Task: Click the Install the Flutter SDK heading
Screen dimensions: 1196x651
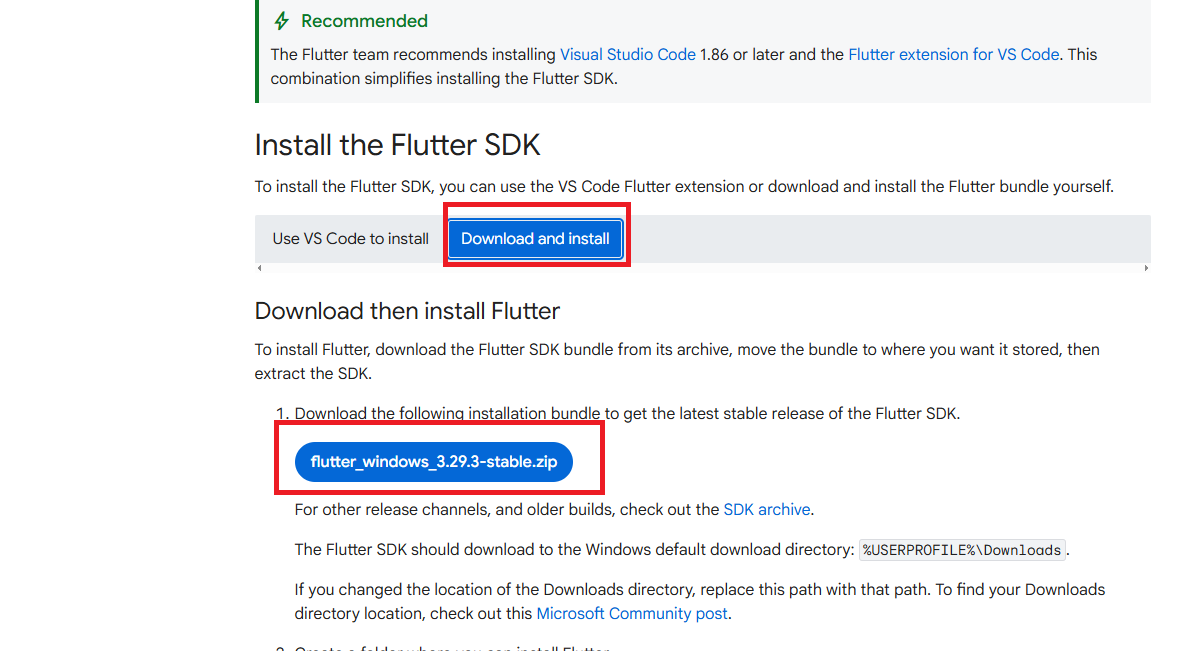Action: [396, 145]
